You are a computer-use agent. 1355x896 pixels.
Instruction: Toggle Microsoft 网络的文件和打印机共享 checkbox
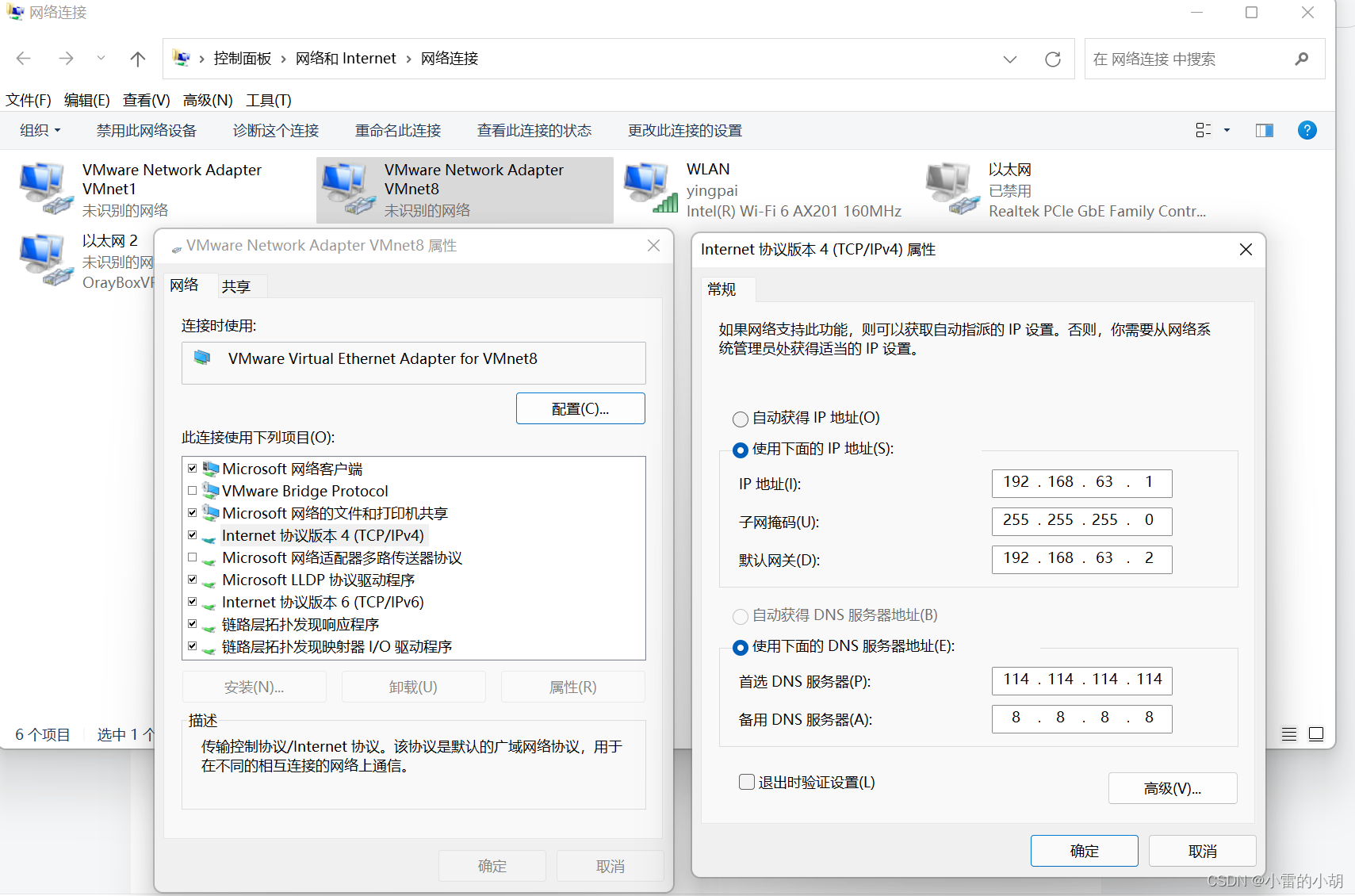[x=192, y=513]
